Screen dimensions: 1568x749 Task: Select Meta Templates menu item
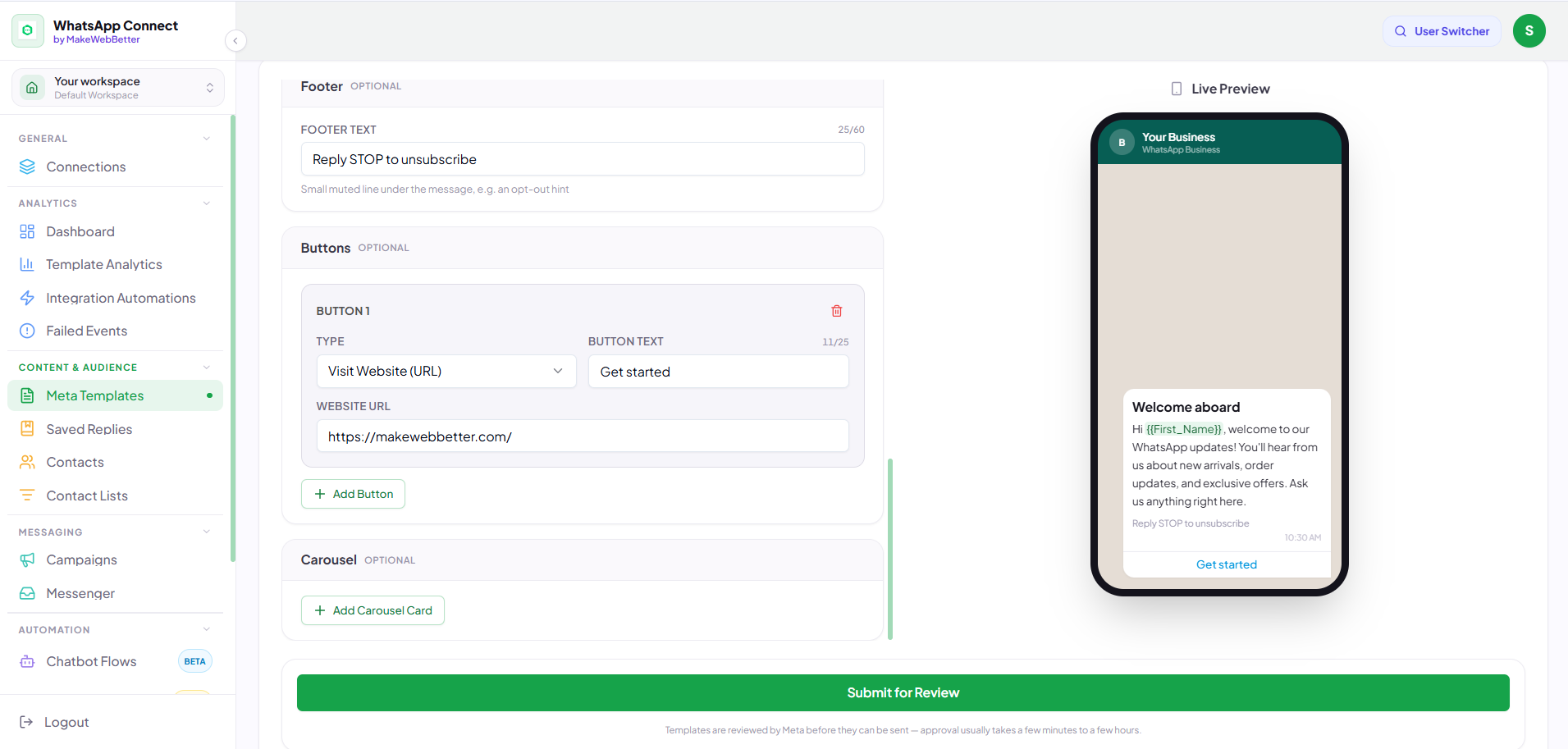tap(115, 395)
